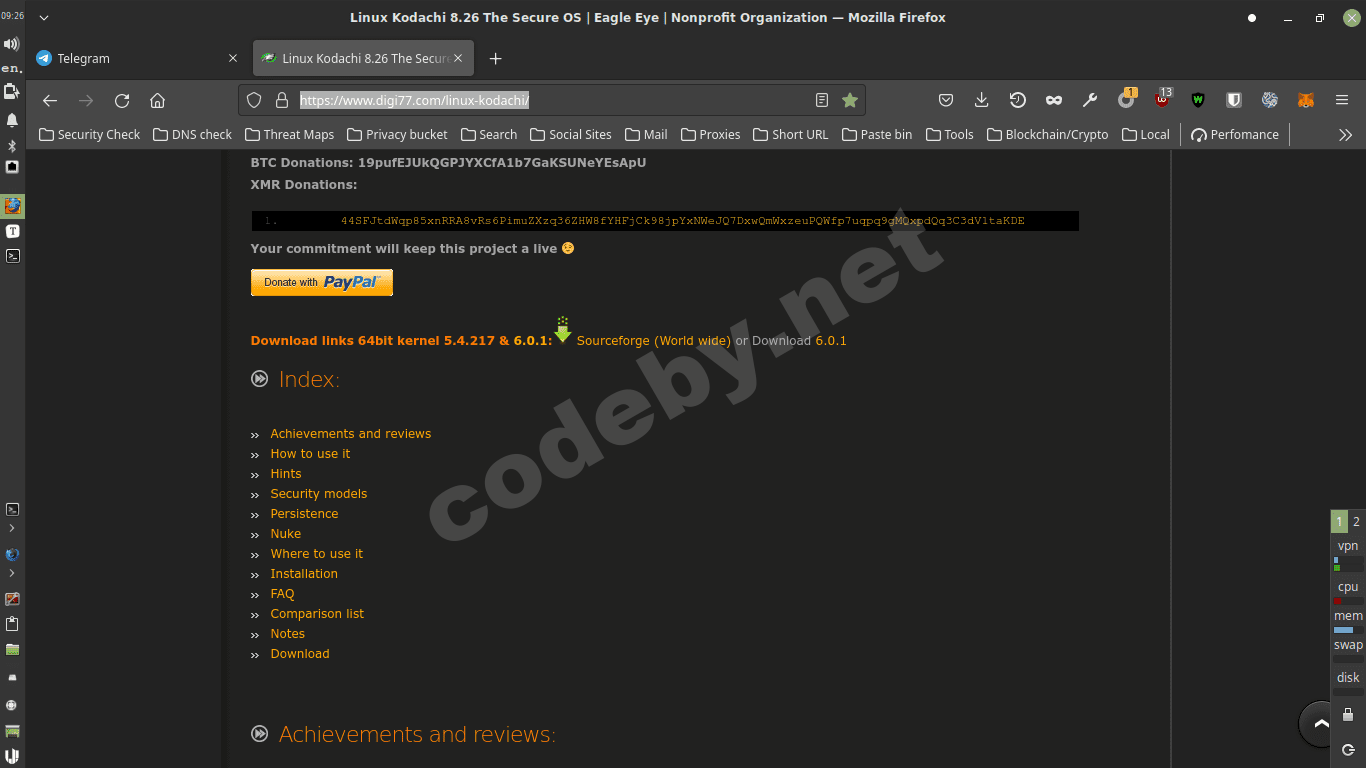
Task: Open the Sourceforge (World wide) download link
Action: pyautogui.click(x=653, y=341)
